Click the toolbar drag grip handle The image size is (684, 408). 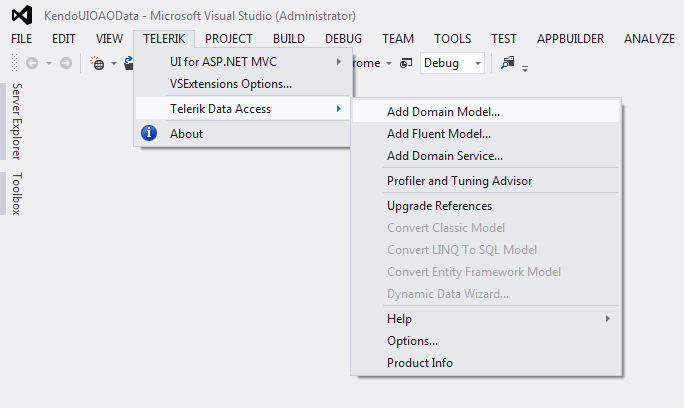pyautogui.click(x=14, y=63)
